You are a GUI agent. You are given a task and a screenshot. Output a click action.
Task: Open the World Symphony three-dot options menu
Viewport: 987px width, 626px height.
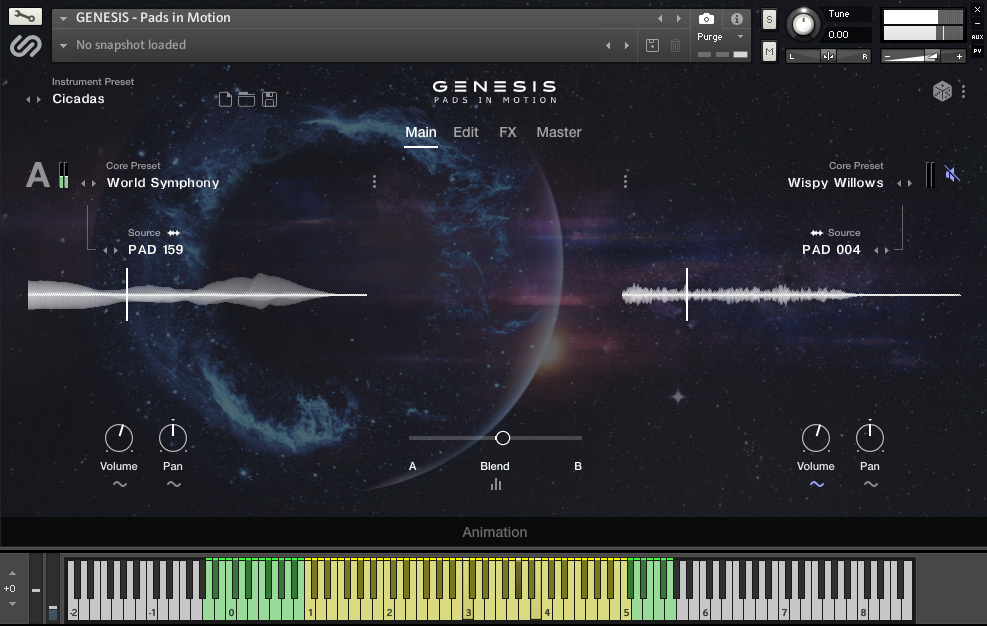coord(375,182)
